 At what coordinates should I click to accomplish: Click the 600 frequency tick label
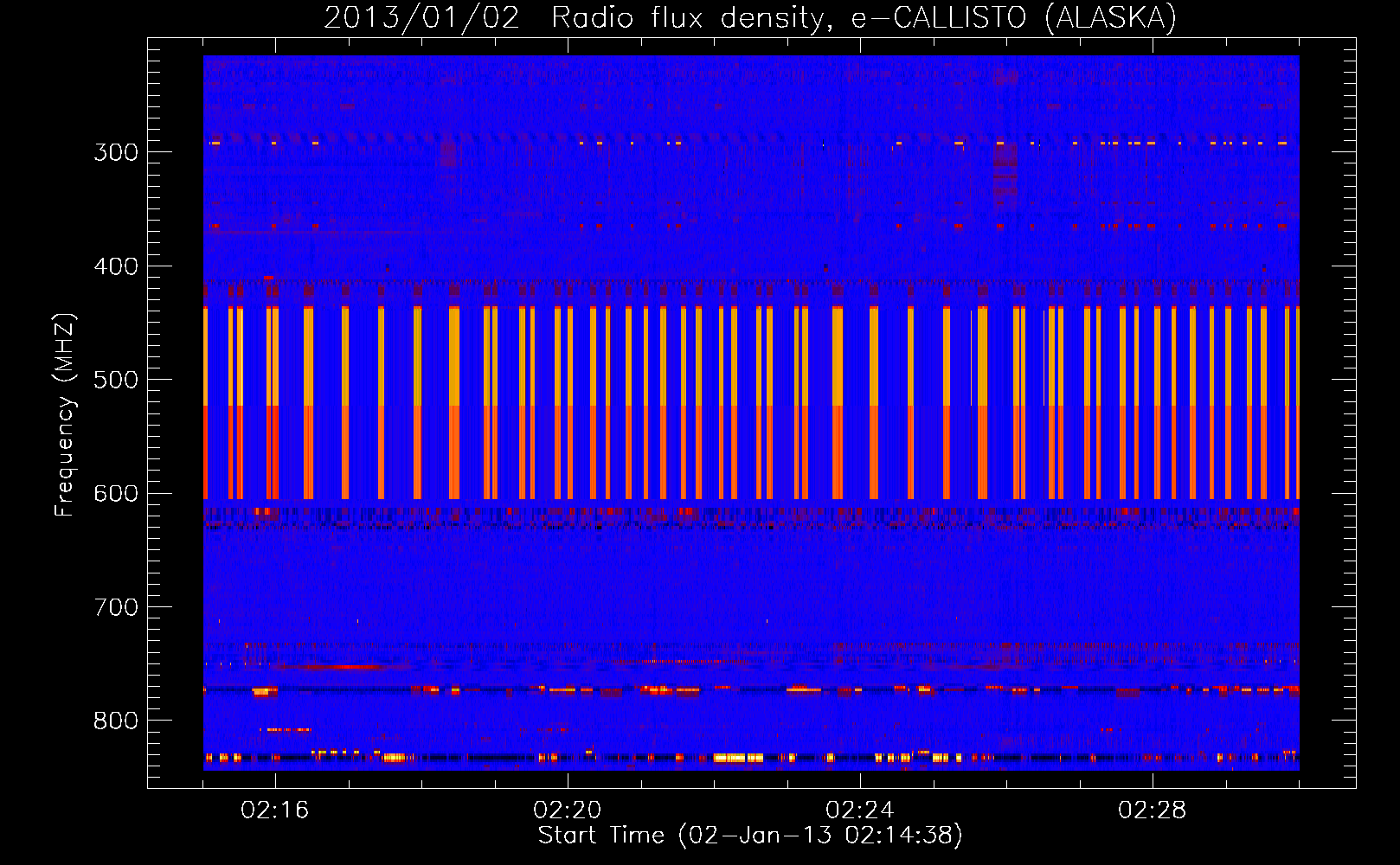point(116,494)
